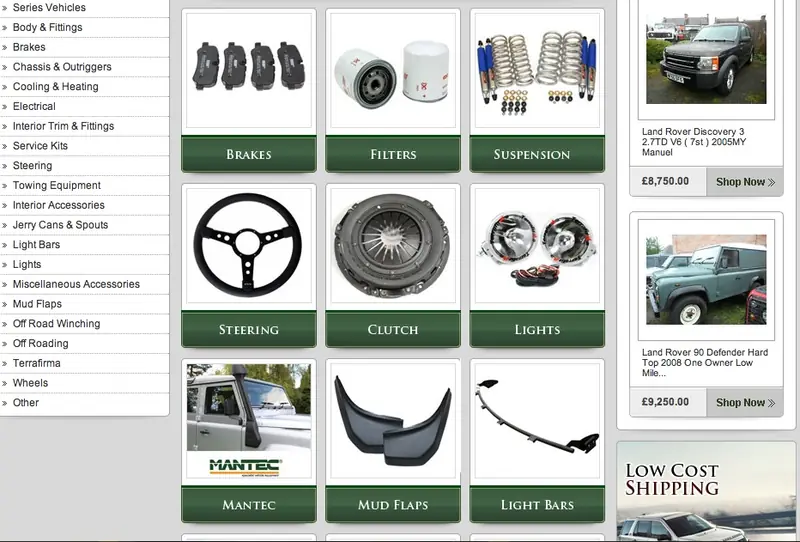Click the £9,250.00 price text
Viewport: 800px width, 542px height.
665,402
